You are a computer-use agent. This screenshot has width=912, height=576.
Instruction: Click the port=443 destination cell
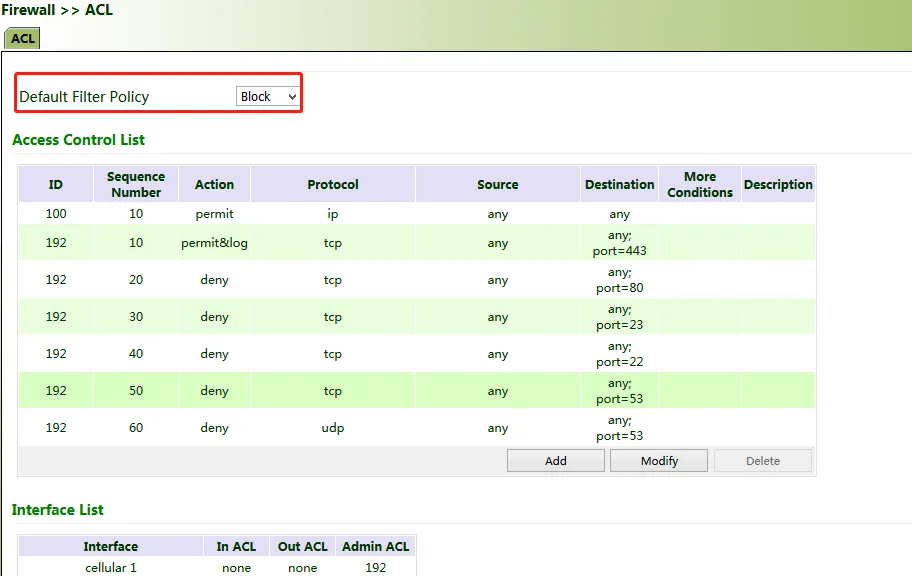click(619, 243)
